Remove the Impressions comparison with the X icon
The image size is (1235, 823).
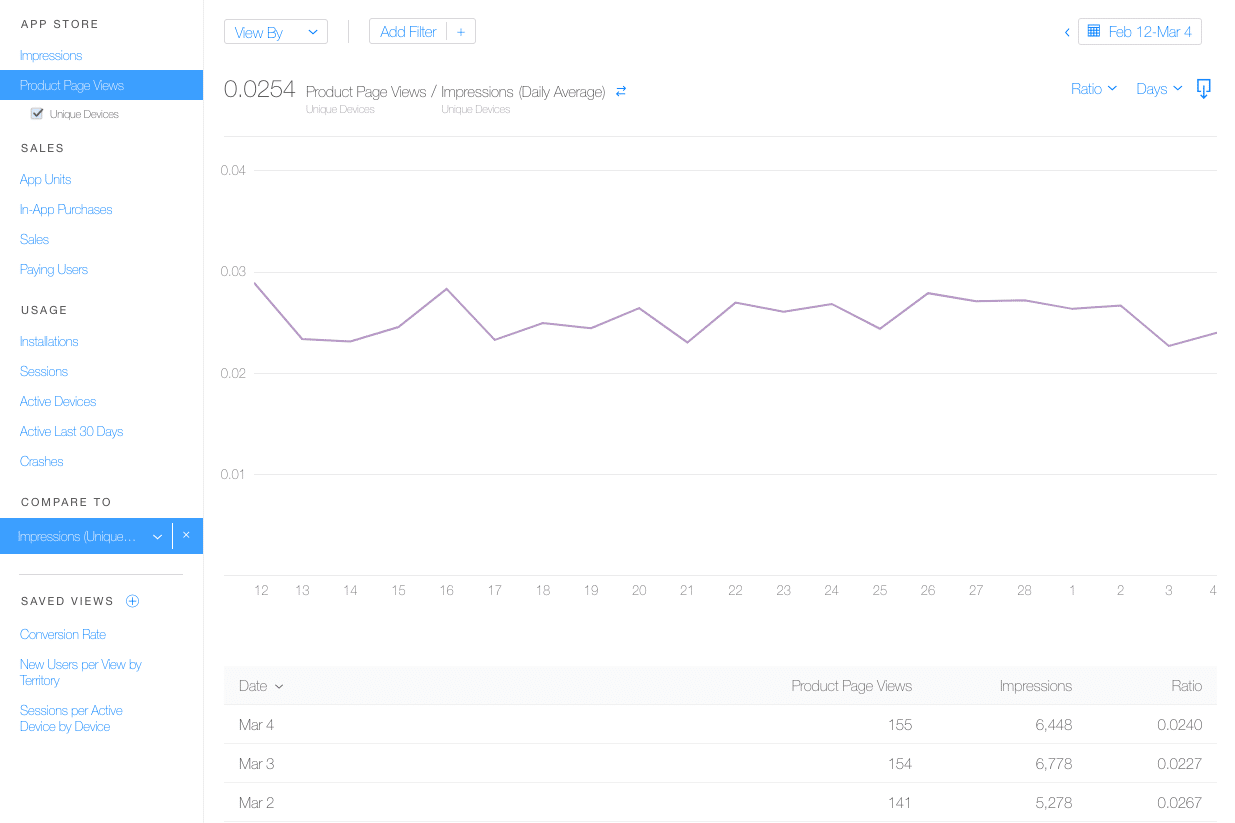pos(186,536)
